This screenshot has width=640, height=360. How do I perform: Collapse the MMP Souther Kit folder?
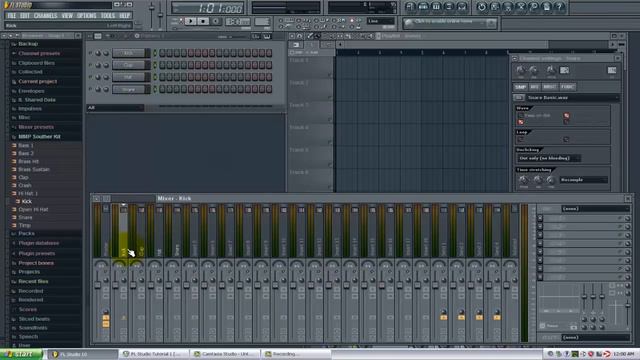[x=39, y=137]
